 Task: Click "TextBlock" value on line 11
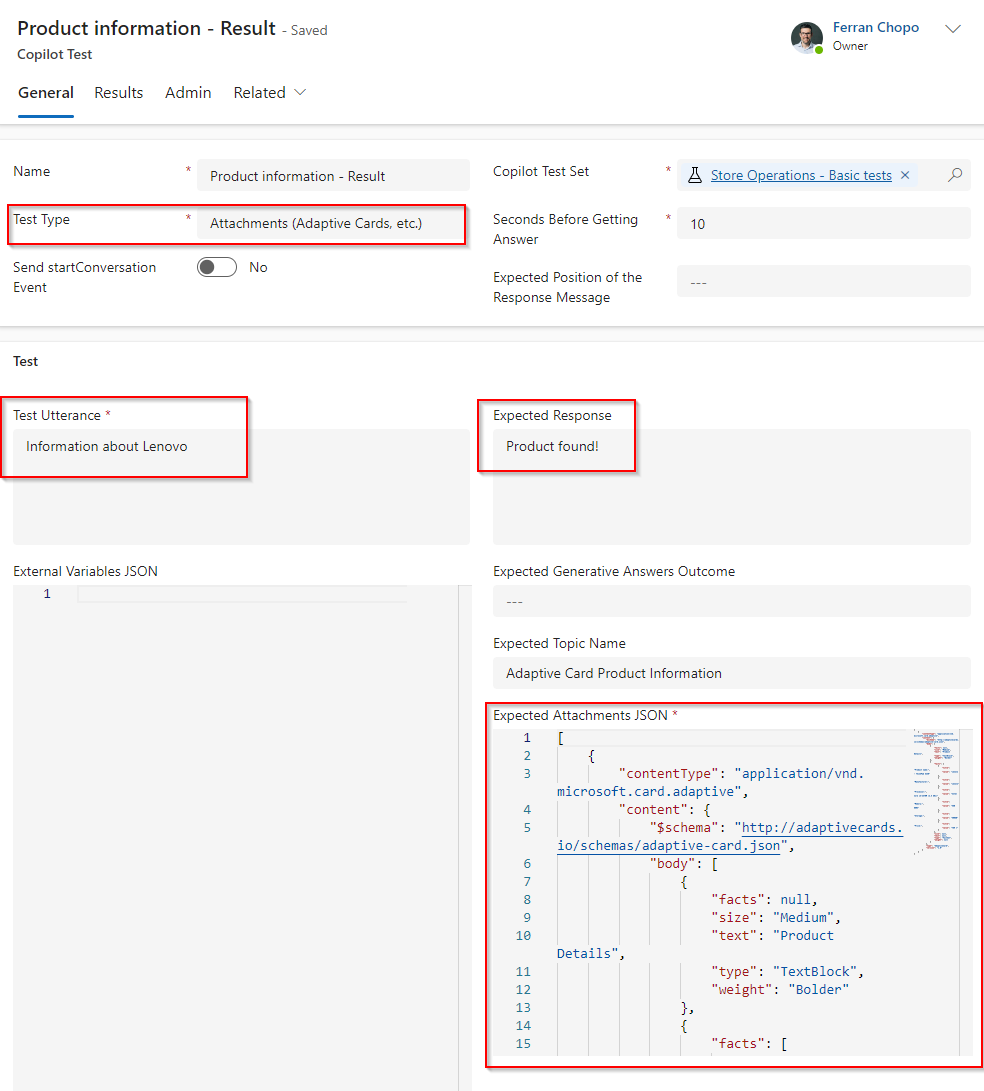tap(815, 971)
